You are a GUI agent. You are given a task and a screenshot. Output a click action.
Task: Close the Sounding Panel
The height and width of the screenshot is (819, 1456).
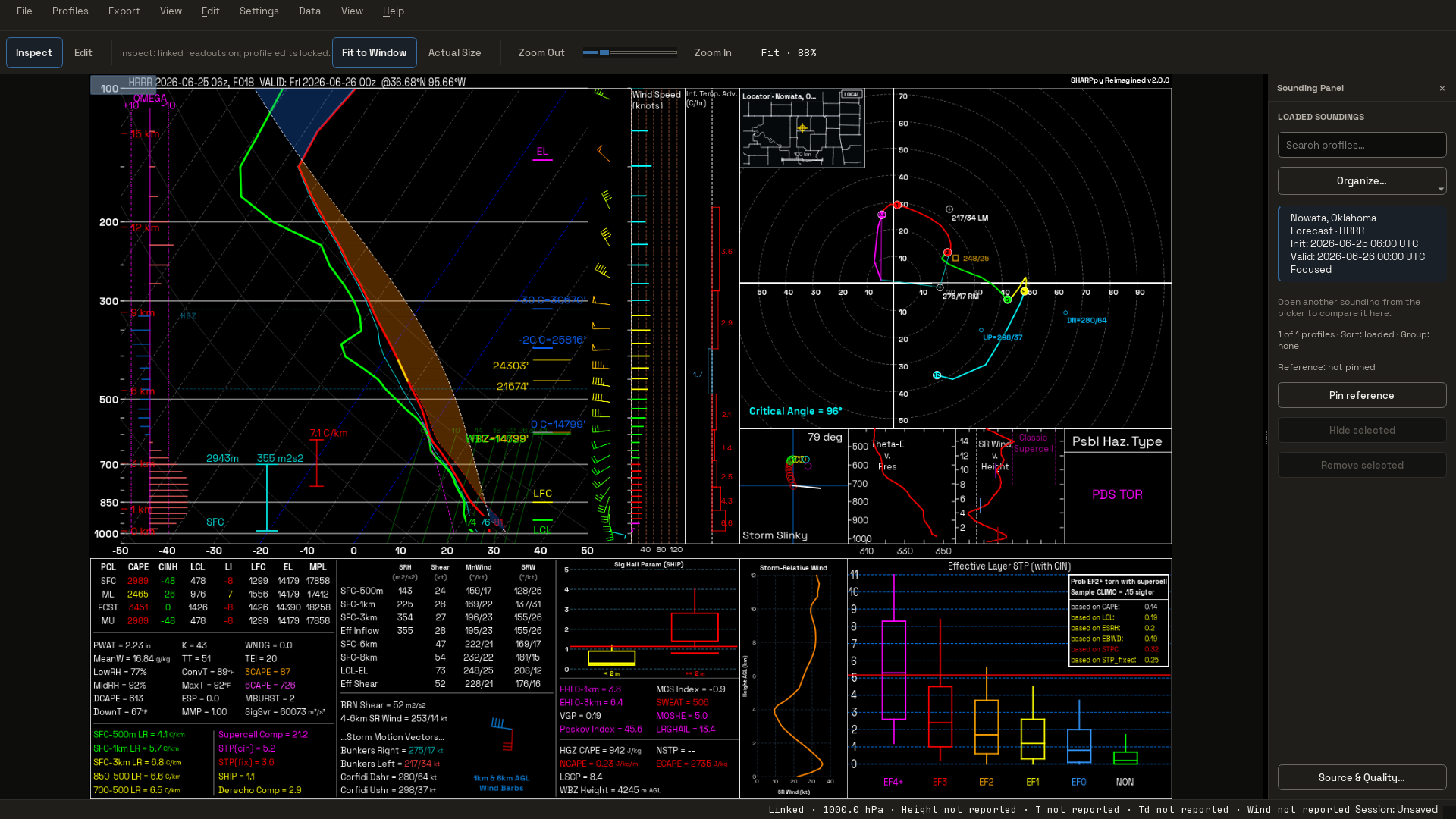point(1442,88)
